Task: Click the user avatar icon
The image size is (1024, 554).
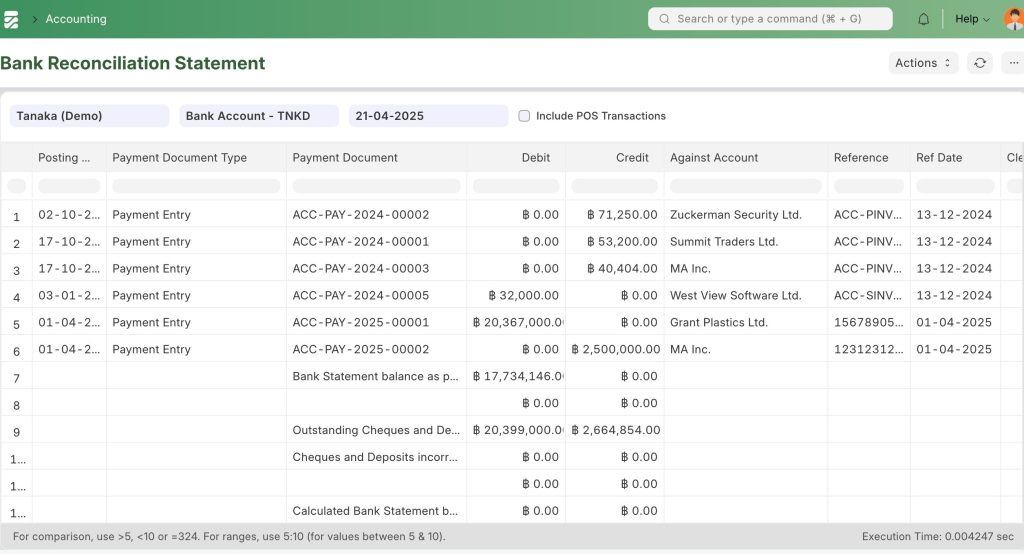Action: [x=1013, y=19]
